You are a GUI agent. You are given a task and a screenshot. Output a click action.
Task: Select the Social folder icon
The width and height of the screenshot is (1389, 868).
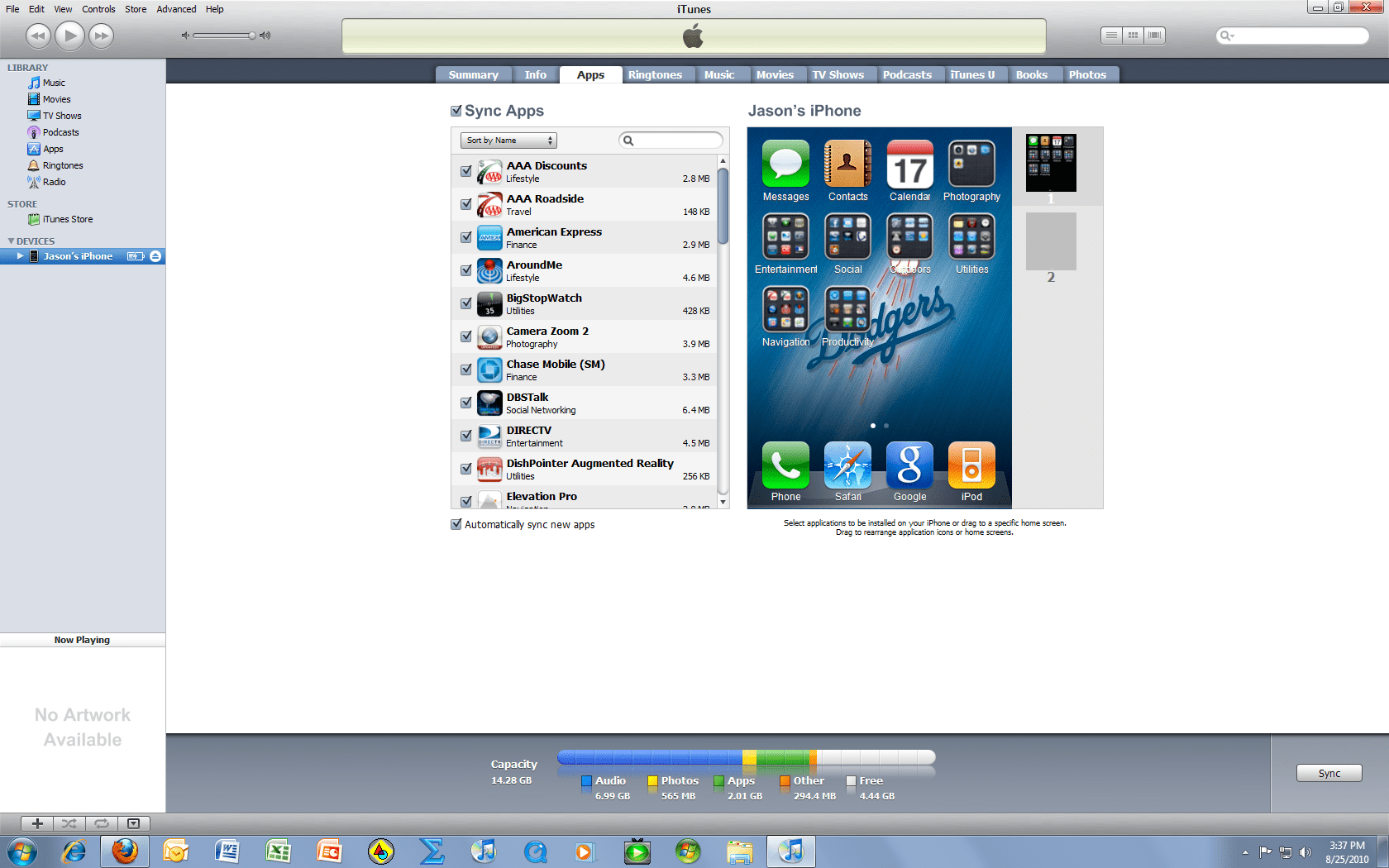pos(847,236)
